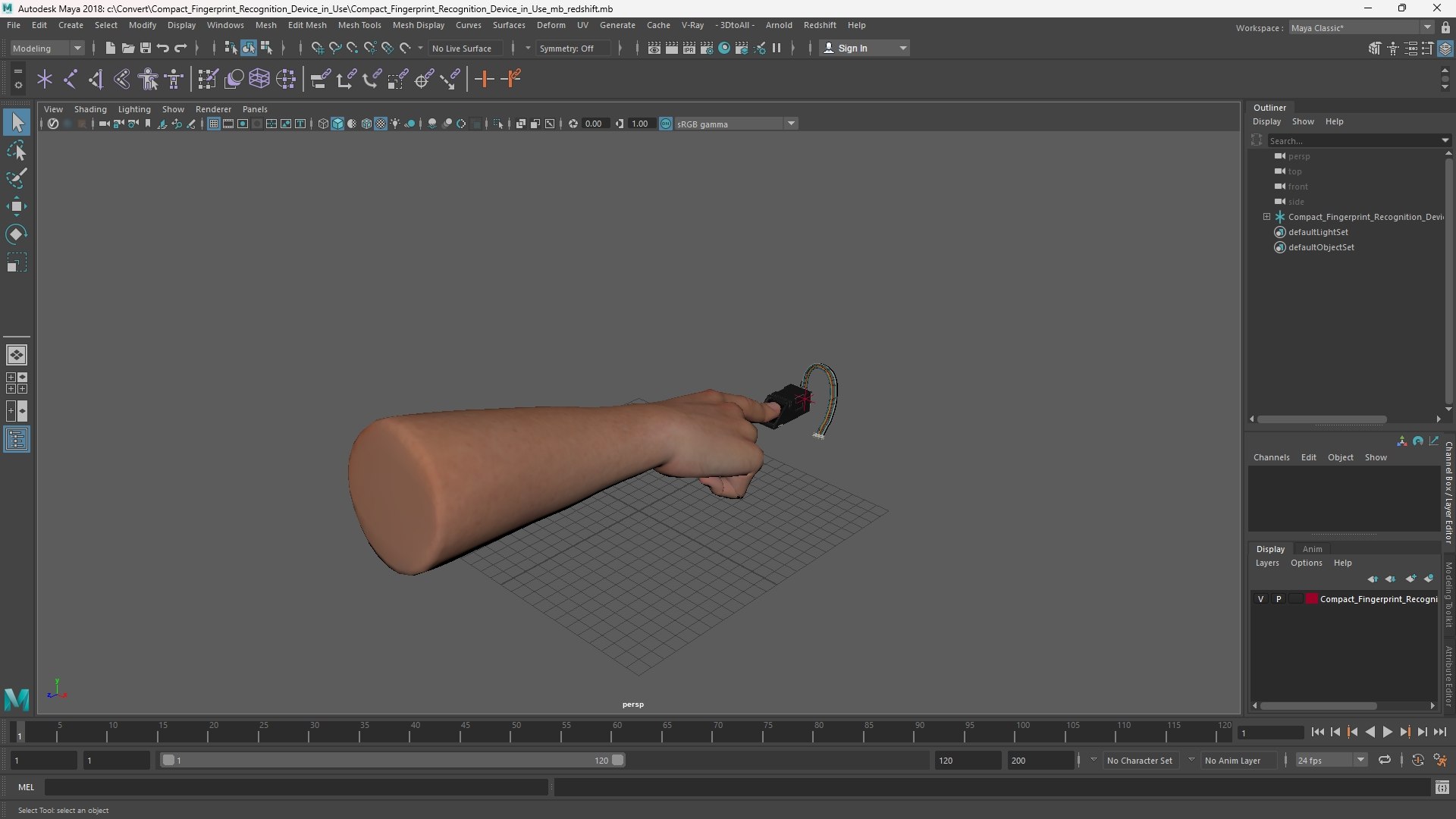
Task: Click the Undo arrow icon
Action: pos(162,48)
